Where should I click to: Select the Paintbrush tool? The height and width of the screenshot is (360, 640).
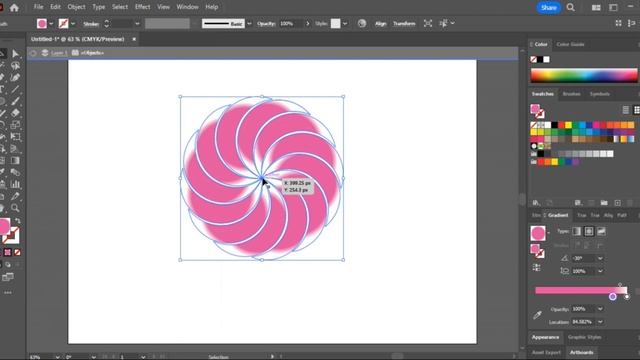pos(16,101)
